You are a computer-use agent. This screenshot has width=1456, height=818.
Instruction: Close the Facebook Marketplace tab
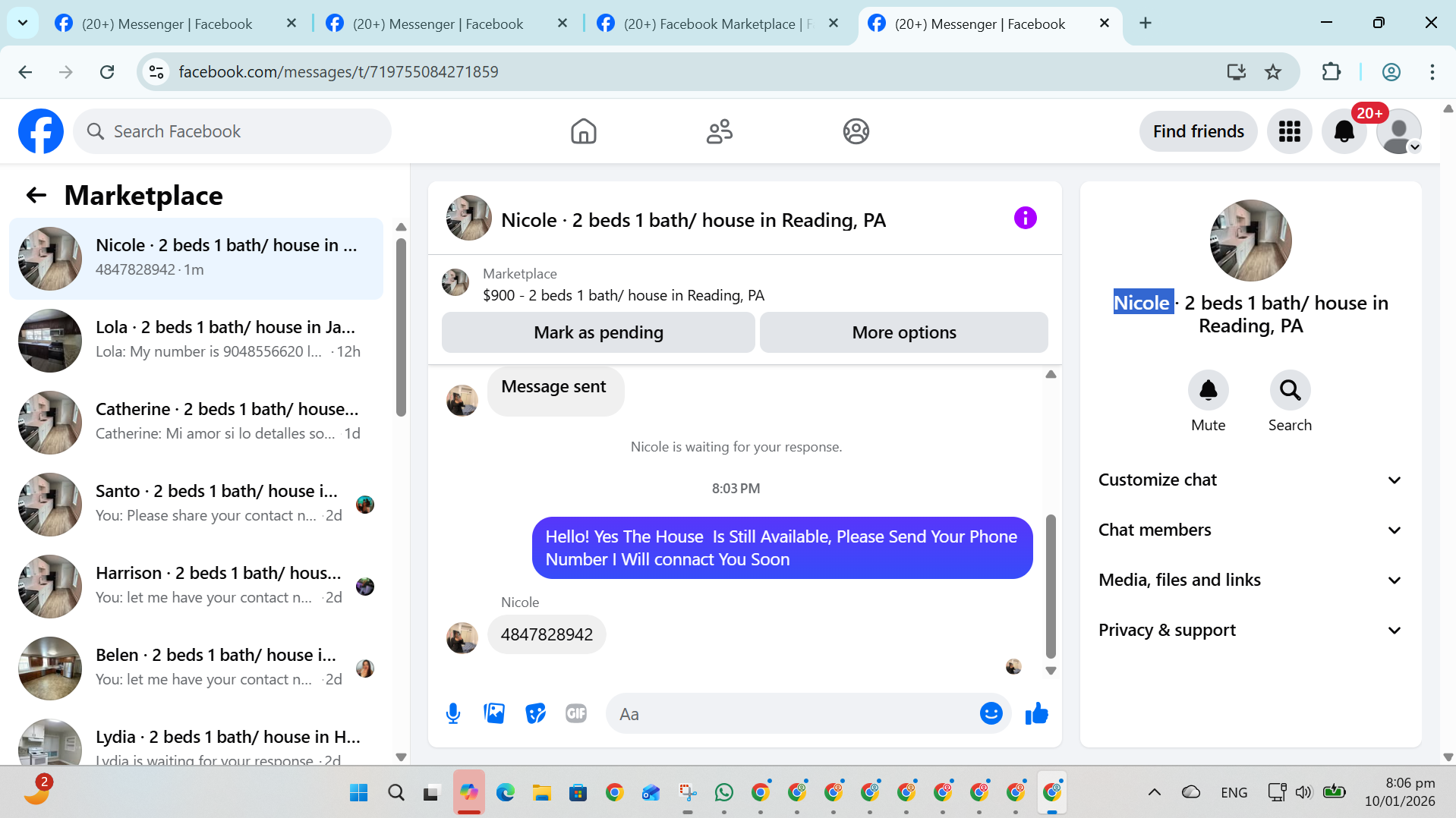834,24
